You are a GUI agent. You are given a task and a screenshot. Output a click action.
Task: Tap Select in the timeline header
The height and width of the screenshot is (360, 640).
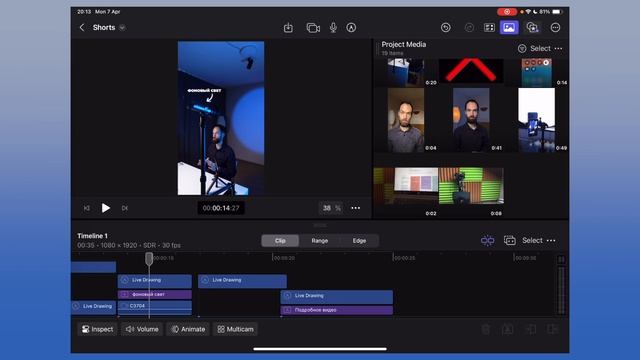pyautogui.click(x=532, y=241)
